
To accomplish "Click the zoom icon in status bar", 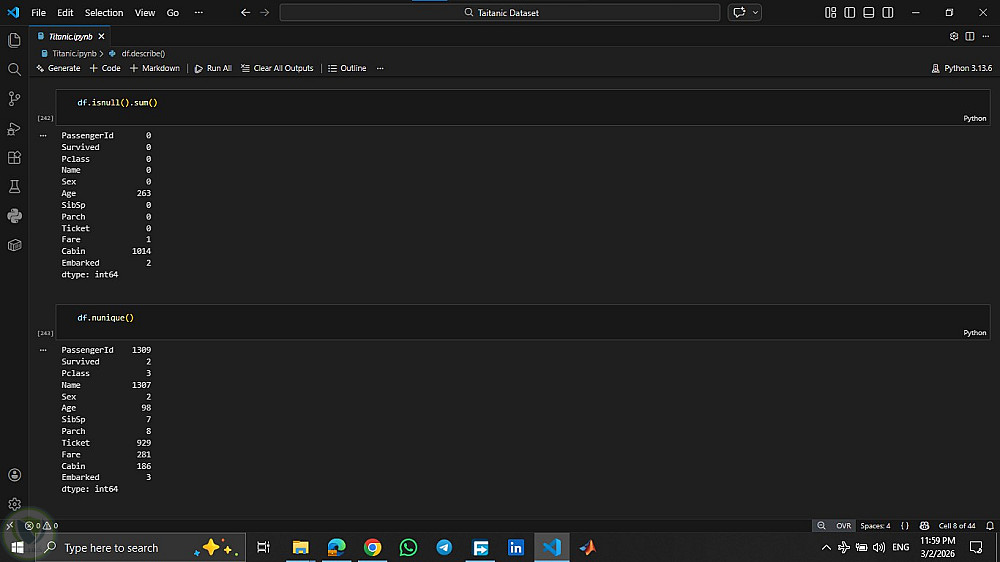I will click(821, 526).
